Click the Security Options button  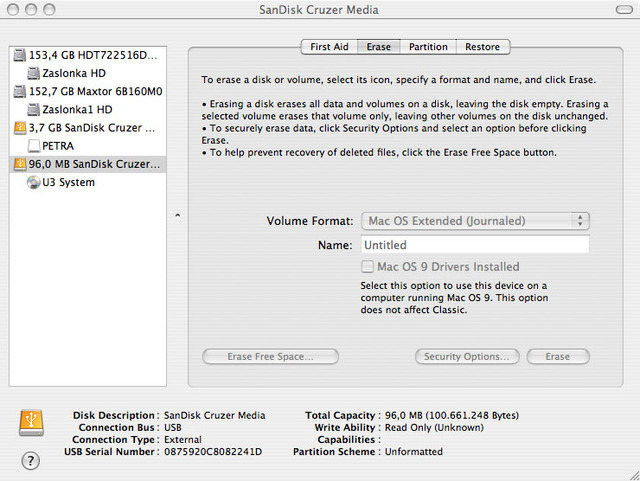(467, 356)
